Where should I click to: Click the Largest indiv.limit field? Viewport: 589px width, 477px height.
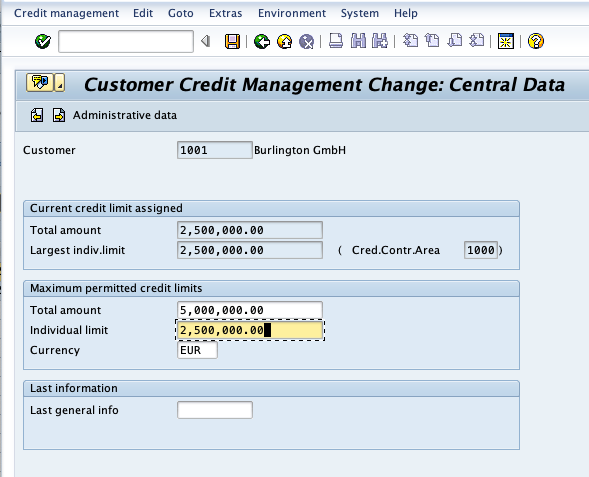pyautogui.click(x=250, y=250)
